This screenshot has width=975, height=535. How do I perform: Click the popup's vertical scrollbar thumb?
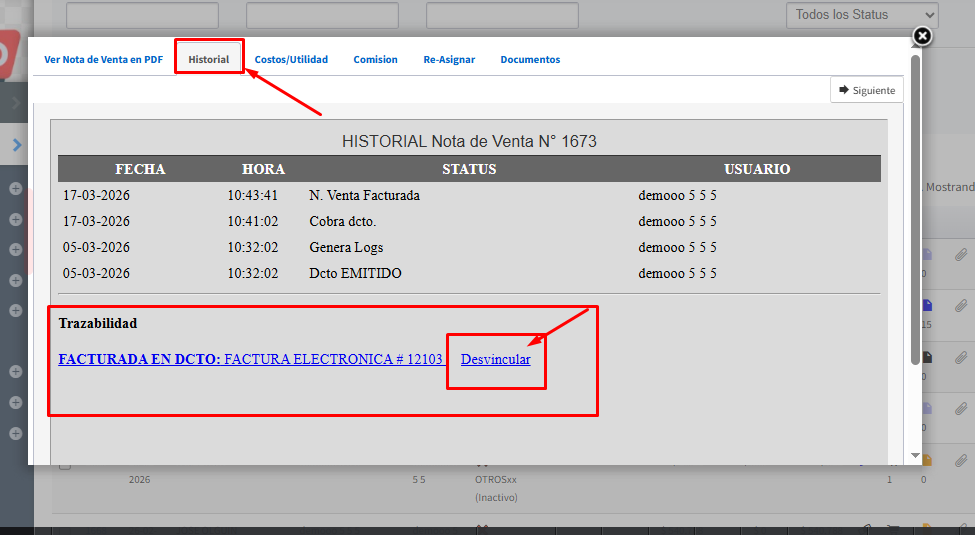coord(915,210)
